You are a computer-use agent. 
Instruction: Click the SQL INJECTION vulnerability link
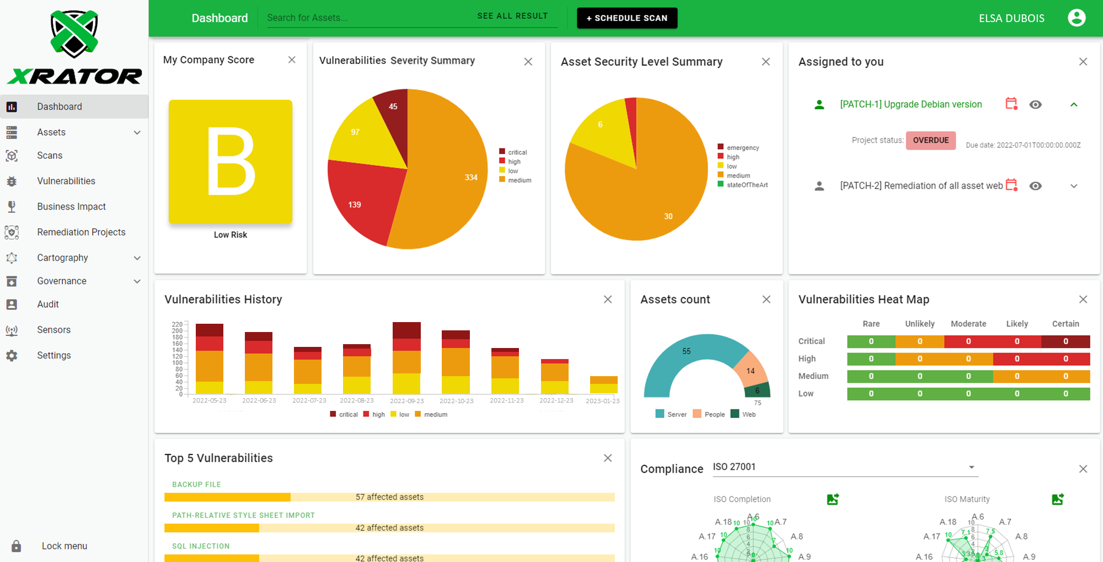(x=200, y=546)
